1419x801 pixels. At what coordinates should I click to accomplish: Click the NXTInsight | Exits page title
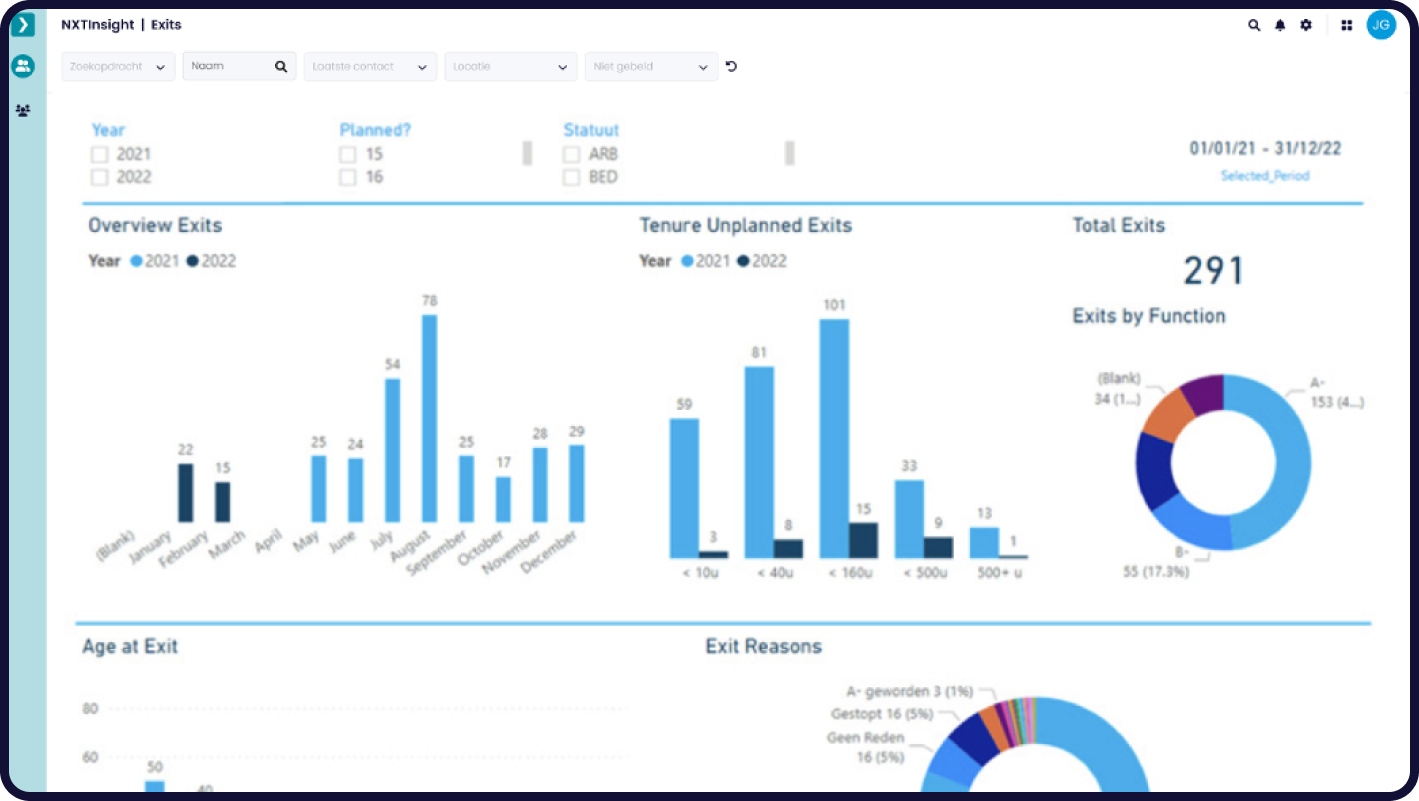[121, 25]
